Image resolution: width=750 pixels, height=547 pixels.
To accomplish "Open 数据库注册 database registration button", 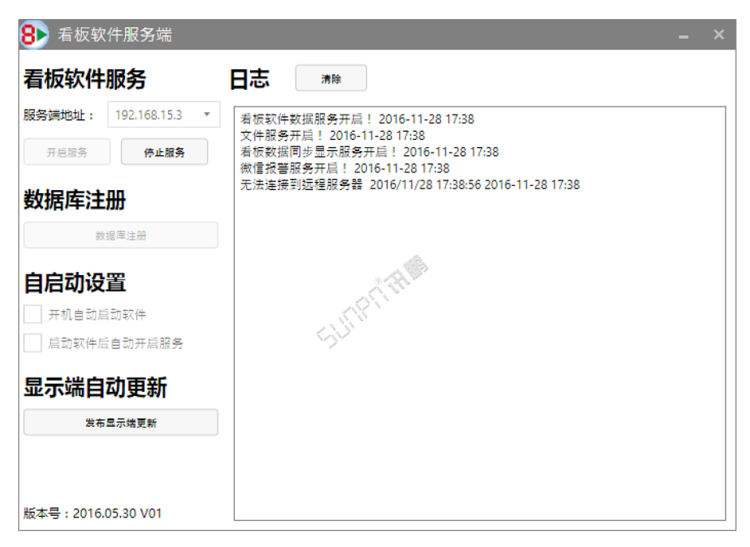I will coord(121,235).
